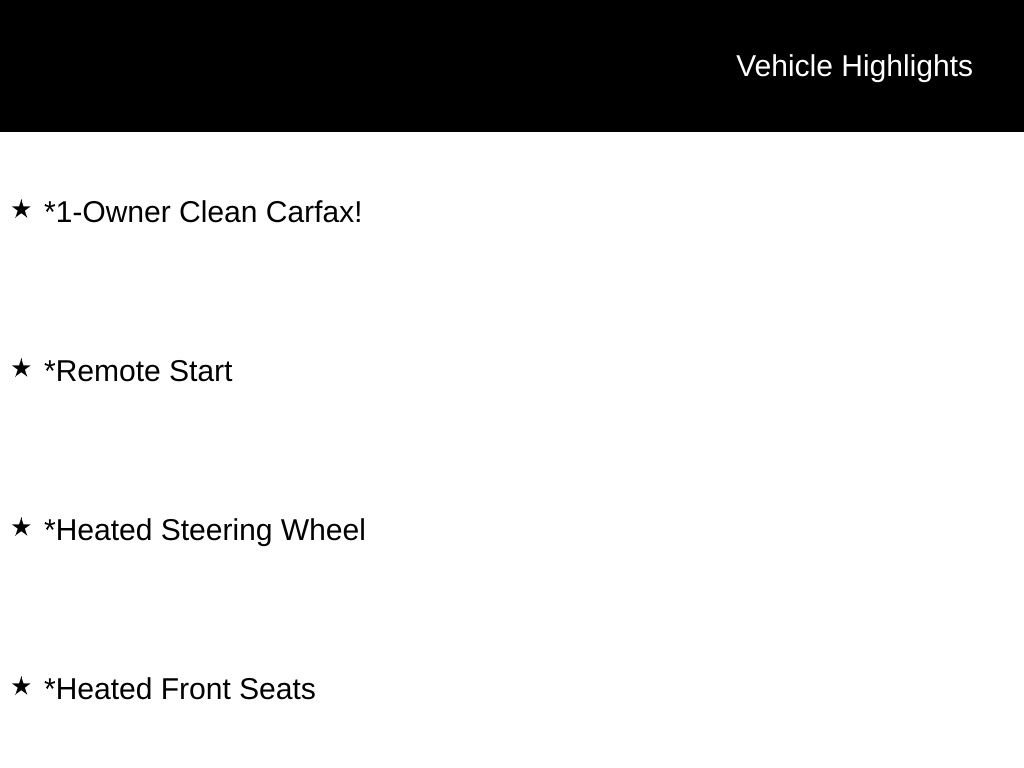Screen dimensions: 1024x768
Task: Click the word Highlights in the header
Action: (907, 66)
